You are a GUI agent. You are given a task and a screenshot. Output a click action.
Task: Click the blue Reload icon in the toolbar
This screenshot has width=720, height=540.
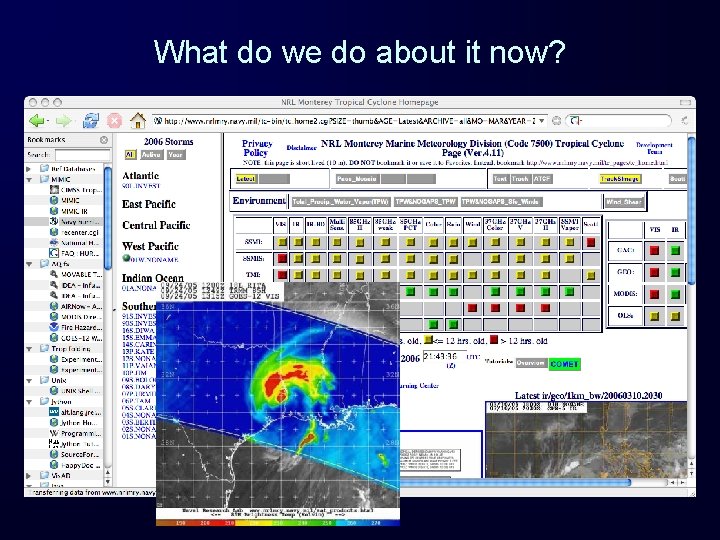point(90,121)
